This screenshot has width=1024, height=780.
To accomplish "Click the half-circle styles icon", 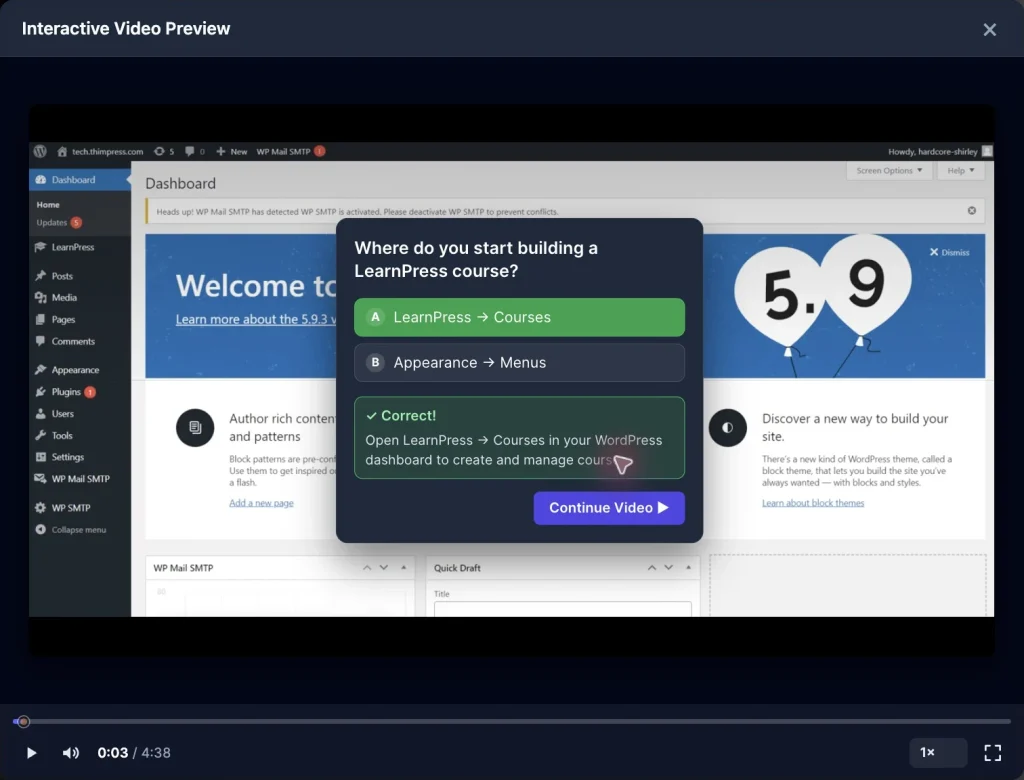I will (x=728, y=428).
